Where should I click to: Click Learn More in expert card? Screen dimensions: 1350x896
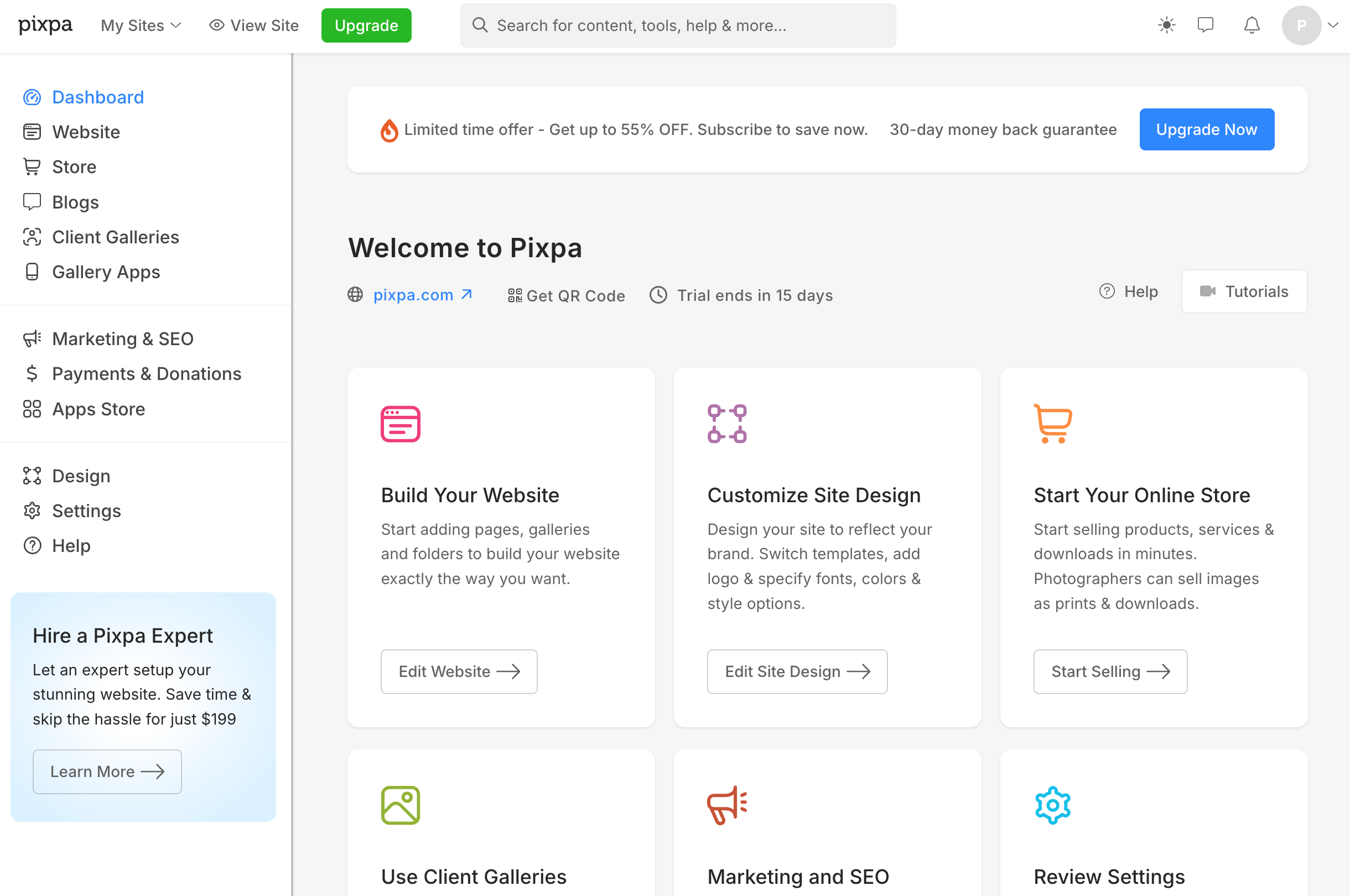(107, 772)
